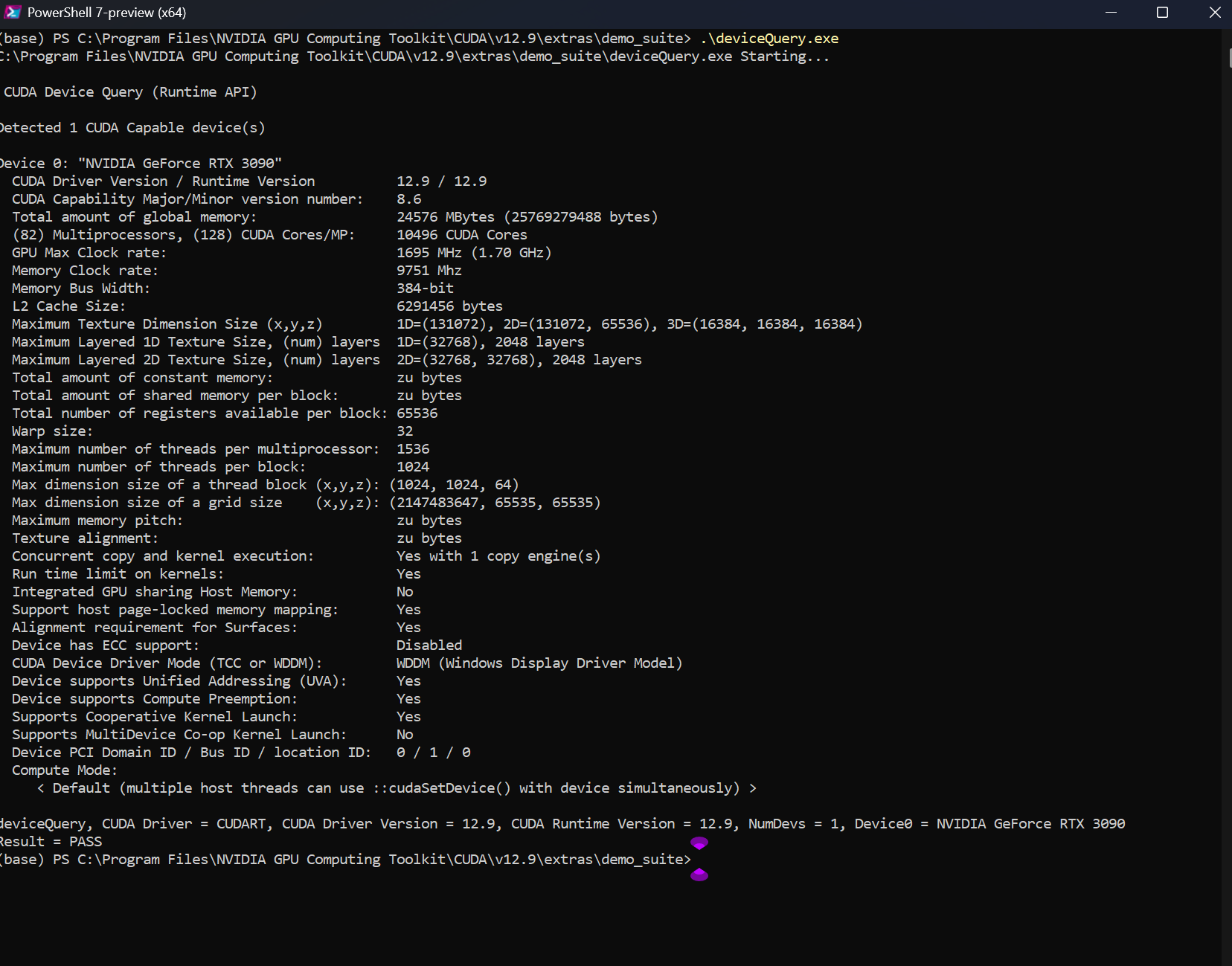Click '(2147483647, 65535, 65535)' grid size value
This screenshot has width=1232, height=966.
pos(495,503)
